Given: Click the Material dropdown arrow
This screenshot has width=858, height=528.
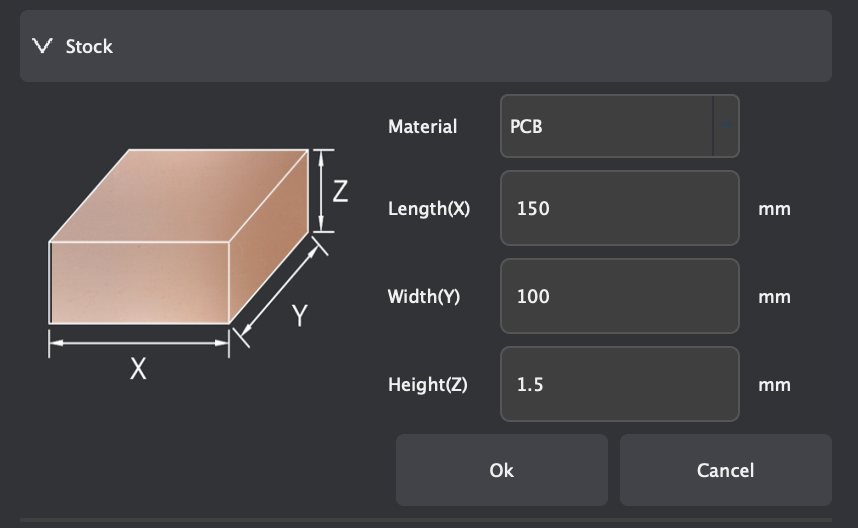Looking at the screenshot, I should click(x=726, y=126).
